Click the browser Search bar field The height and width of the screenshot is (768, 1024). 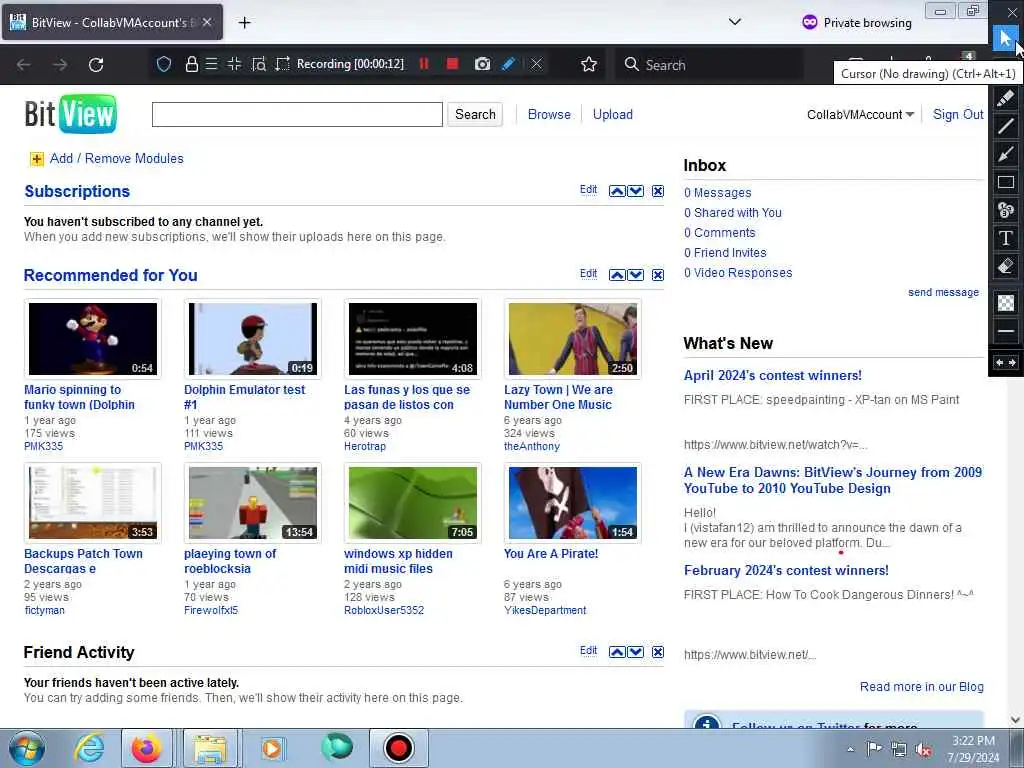point(710,65)
